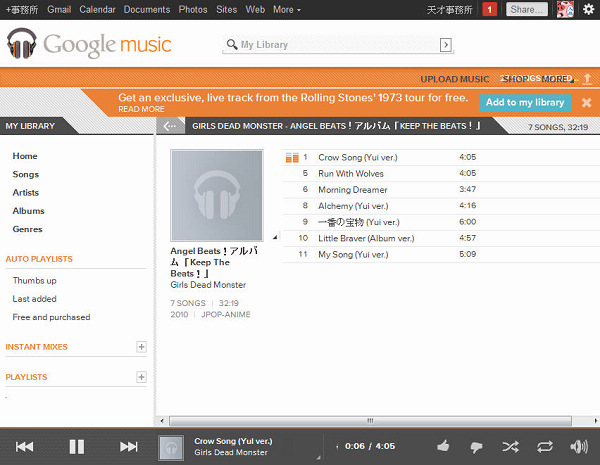Give the song a thumbs down
This screenshot has width=600, height=465.
coord(476,447)
